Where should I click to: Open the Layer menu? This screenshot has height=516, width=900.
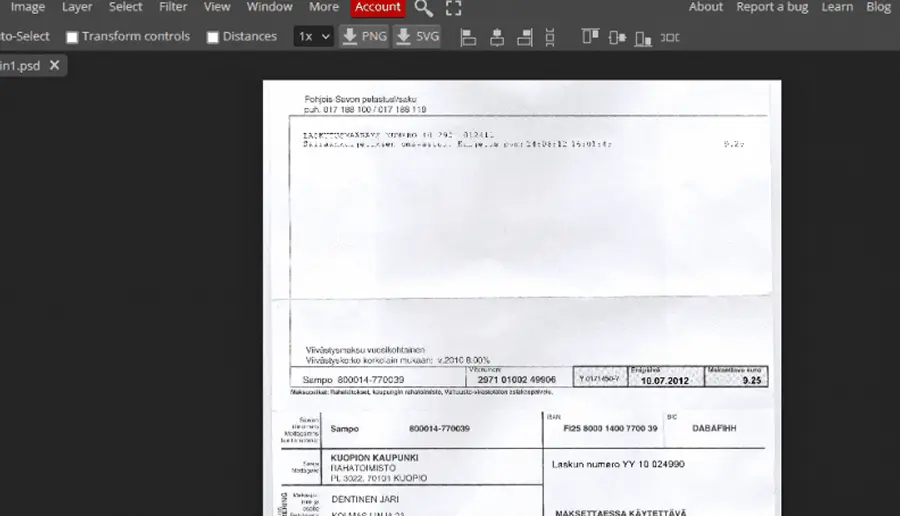point(77,7)
